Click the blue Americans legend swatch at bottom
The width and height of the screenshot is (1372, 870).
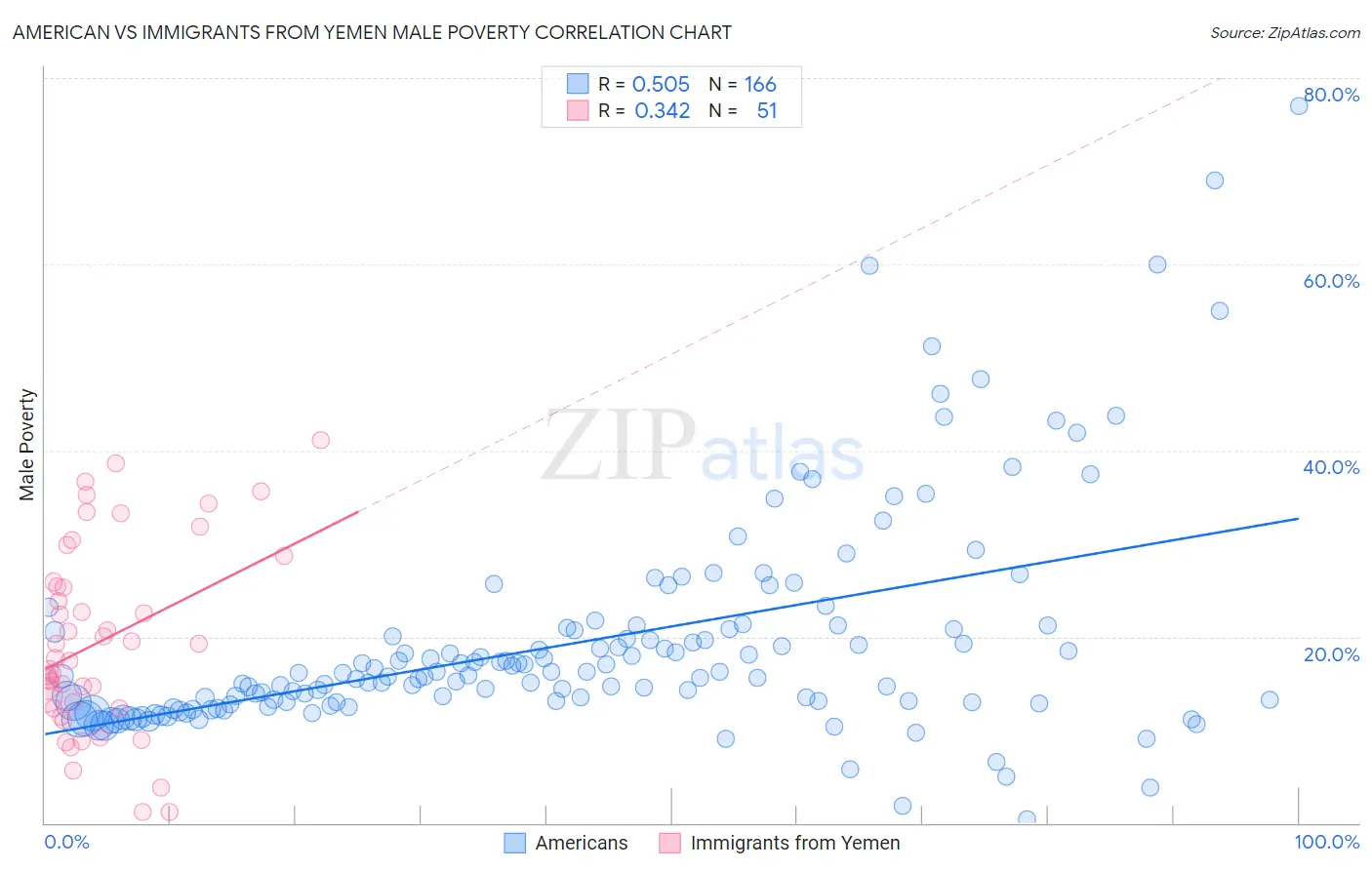(x=514, y=843)
